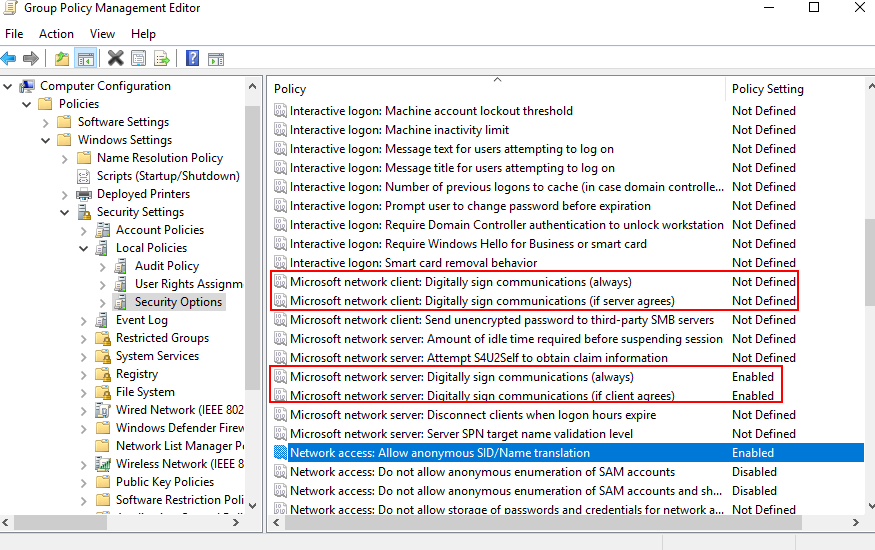The width and height of the screenshot is (875, 550).
Task: Expand the Audit Policy node
Action: tap(102, 266)
